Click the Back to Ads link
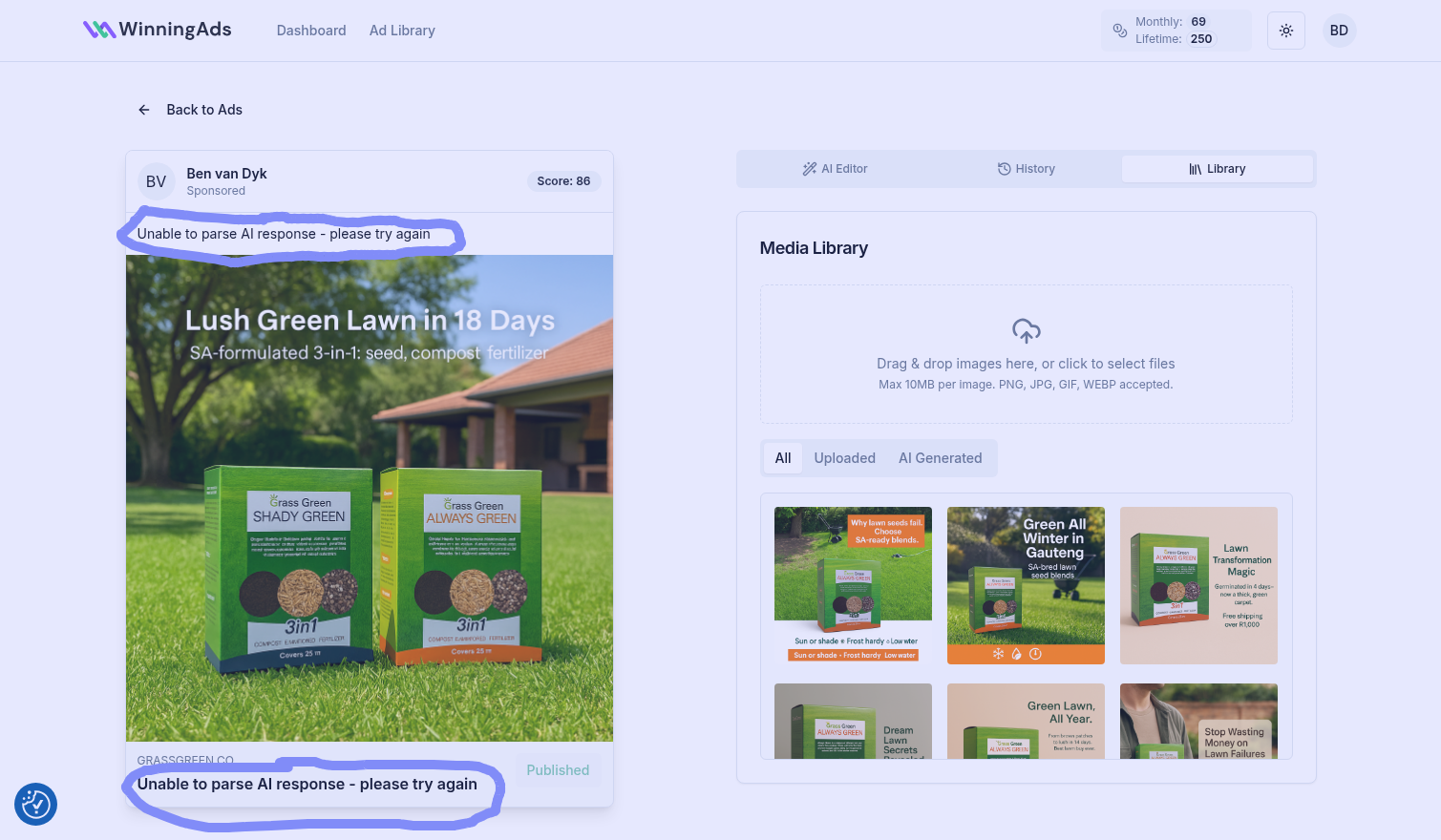 coord(203,110)
